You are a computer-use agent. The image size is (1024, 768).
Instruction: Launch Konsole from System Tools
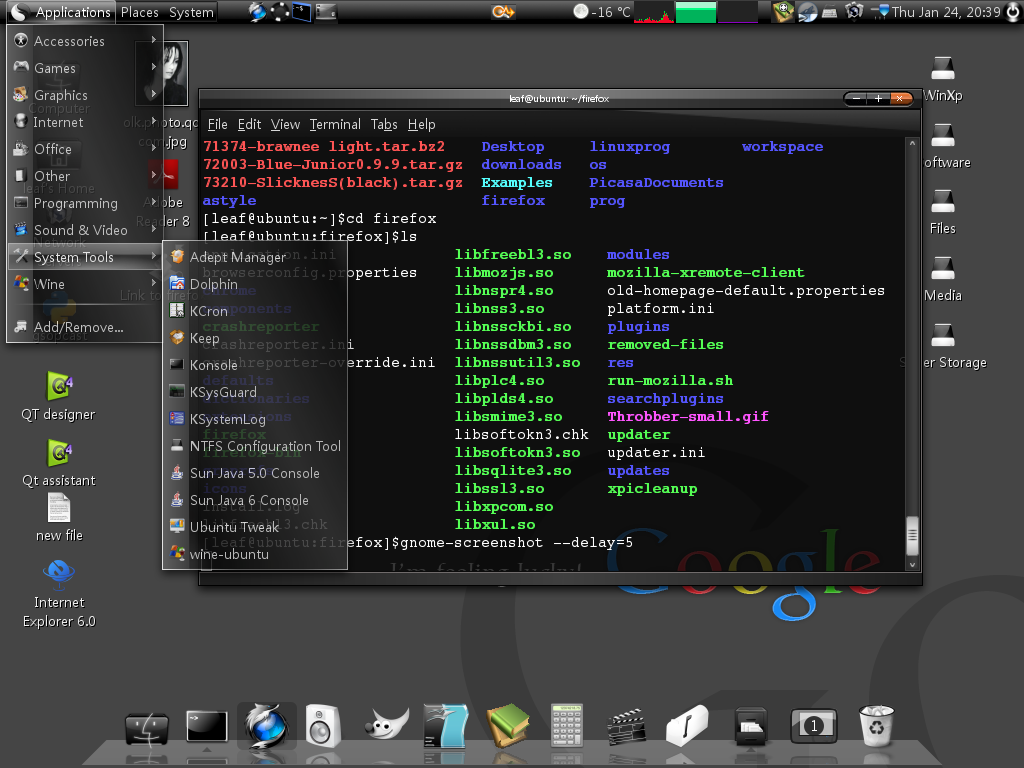(x=255, y=365)
